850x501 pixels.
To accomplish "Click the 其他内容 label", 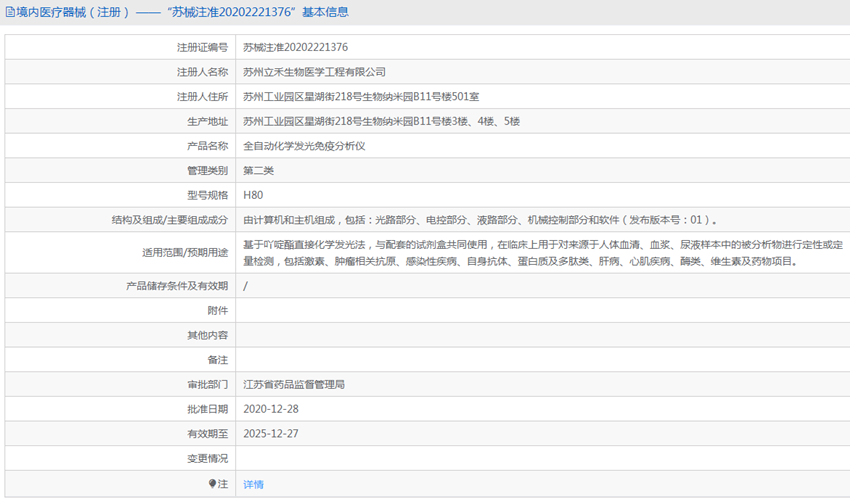I will click(208, 335).
